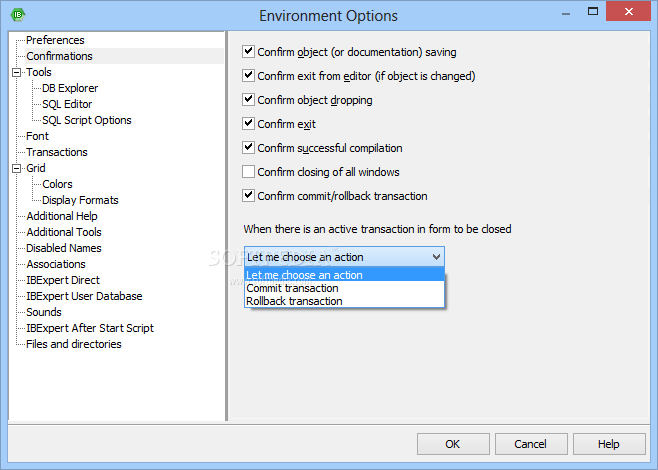The width and height of the screenshot is (658, 470).
Task: Click the OK button
Action: 453,444
